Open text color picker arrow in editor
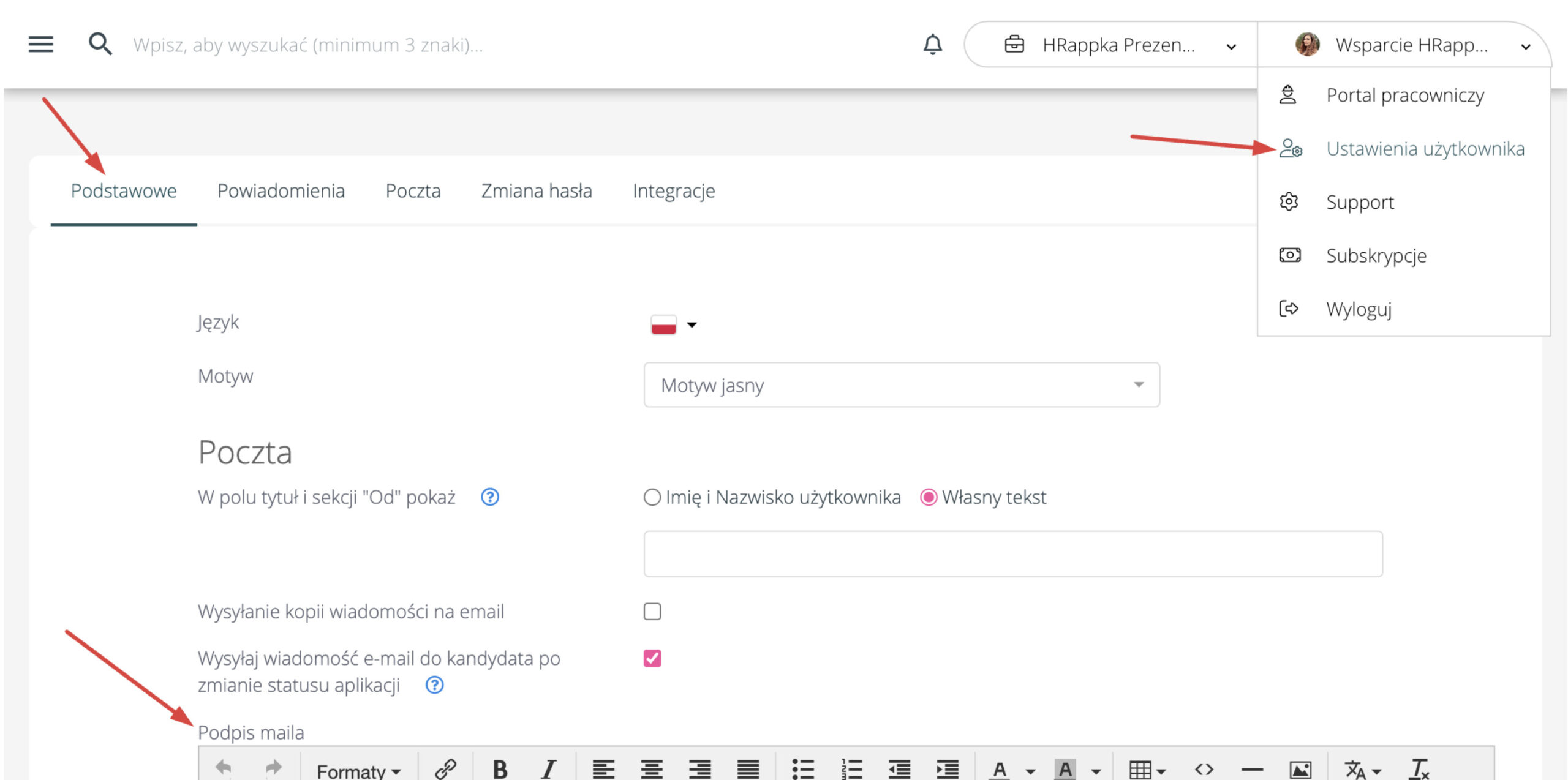 [1030, 771]
